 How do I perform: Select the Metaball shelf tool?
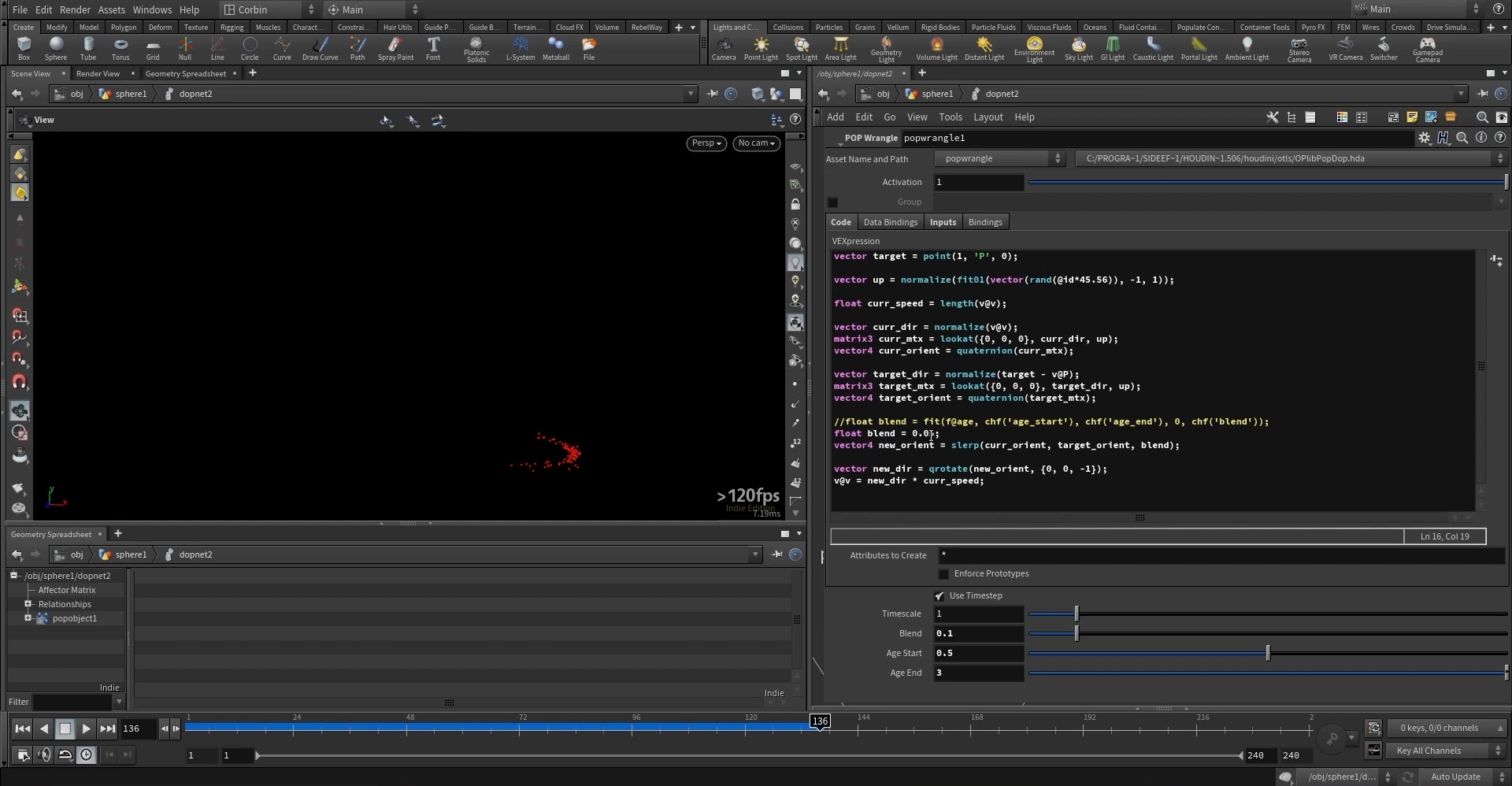(x=556, y=48)
